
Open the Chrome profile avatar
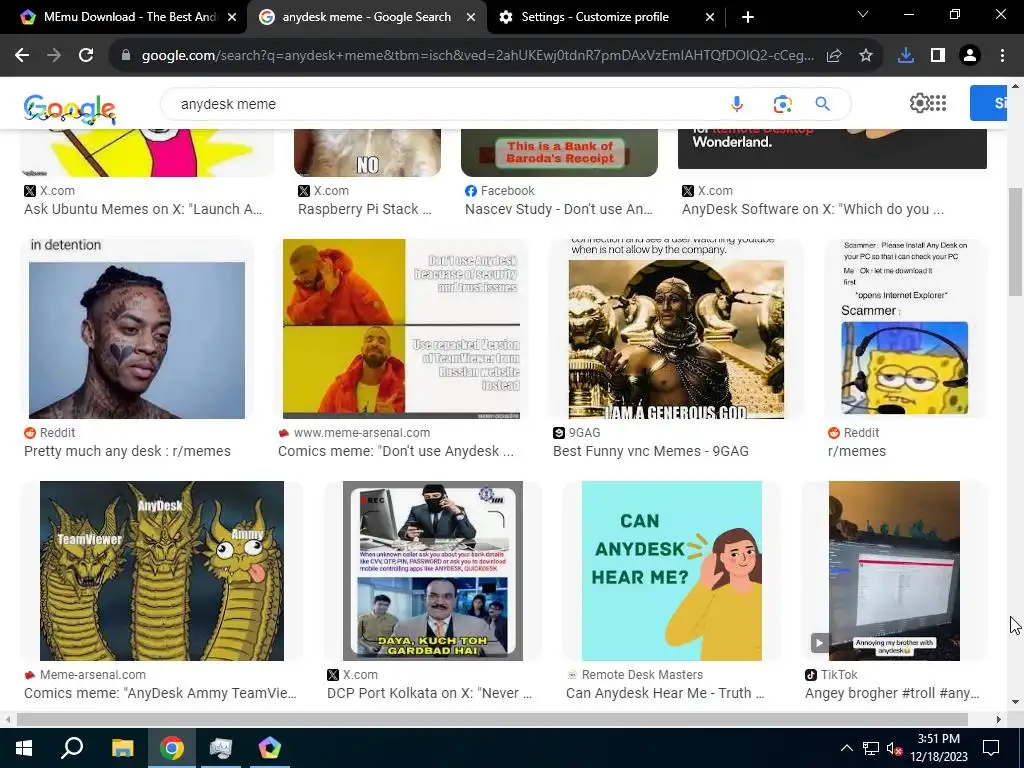click(x=970, y=56)
